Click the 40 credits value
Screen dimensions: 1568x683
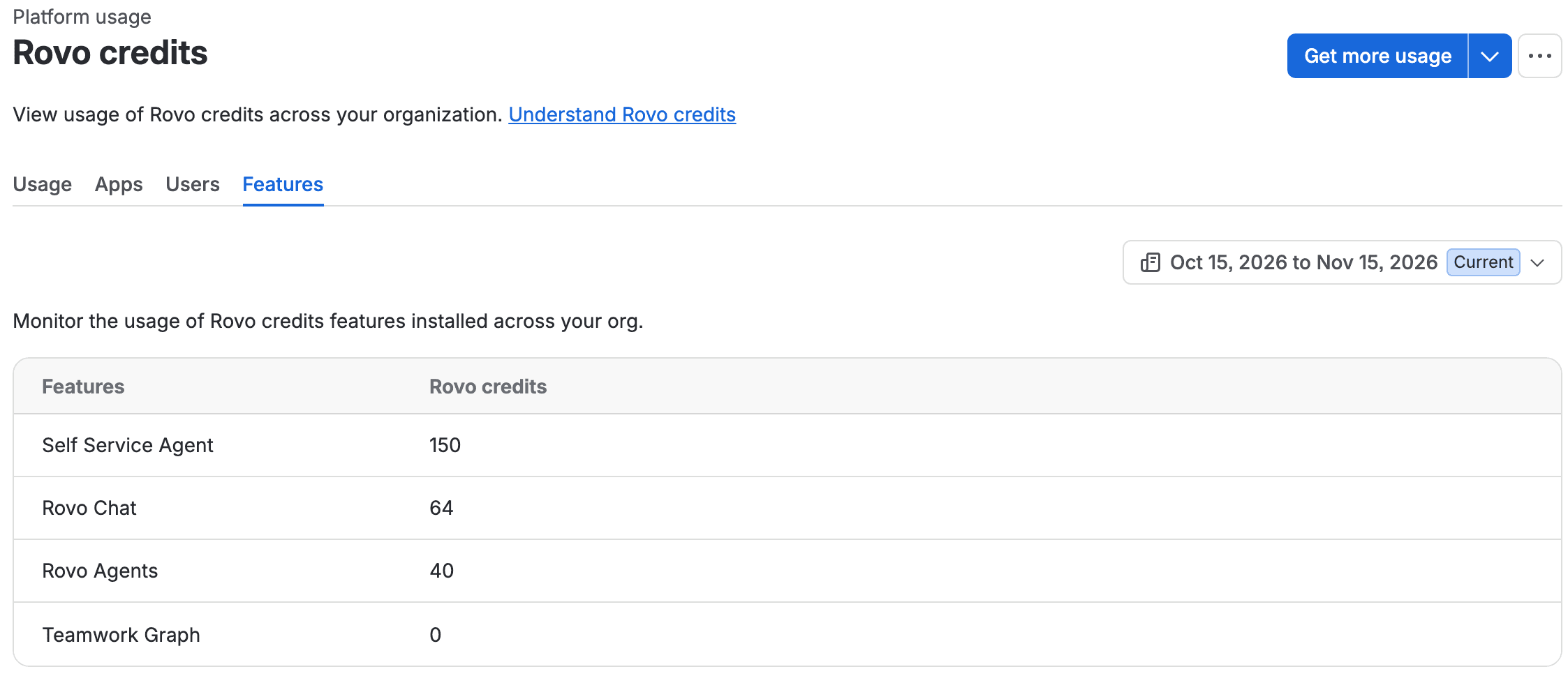441,571
